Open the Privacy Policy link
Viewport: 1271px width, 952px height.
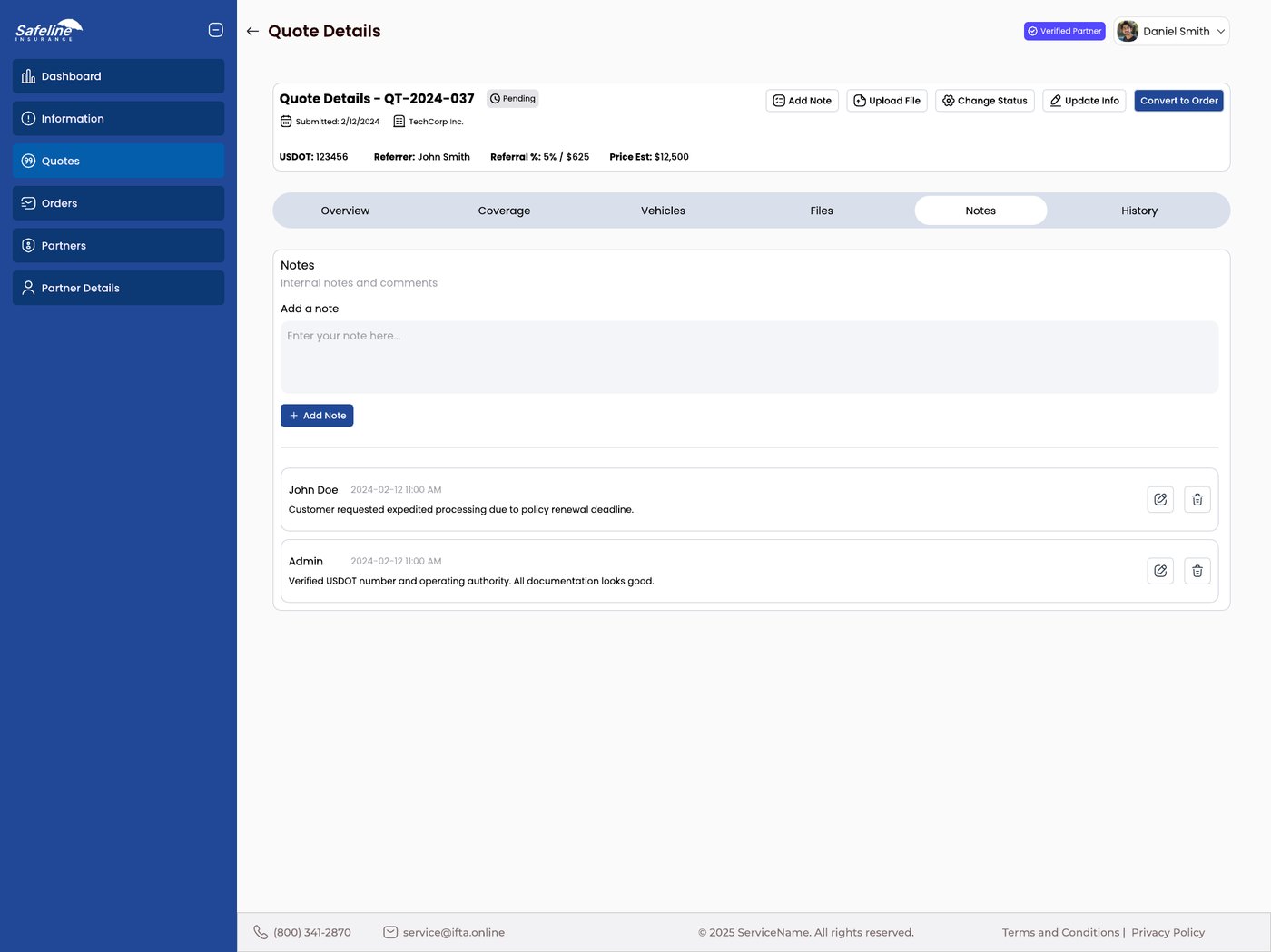[x=1168, y=932]
